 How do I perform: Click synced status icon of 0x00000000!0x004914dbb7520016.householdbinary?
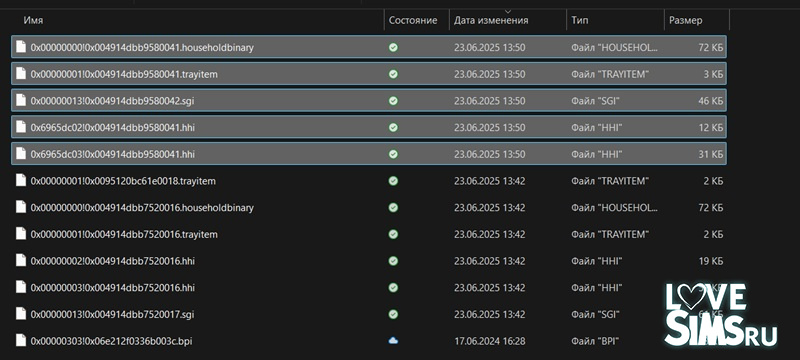click(x=393, y=208)
